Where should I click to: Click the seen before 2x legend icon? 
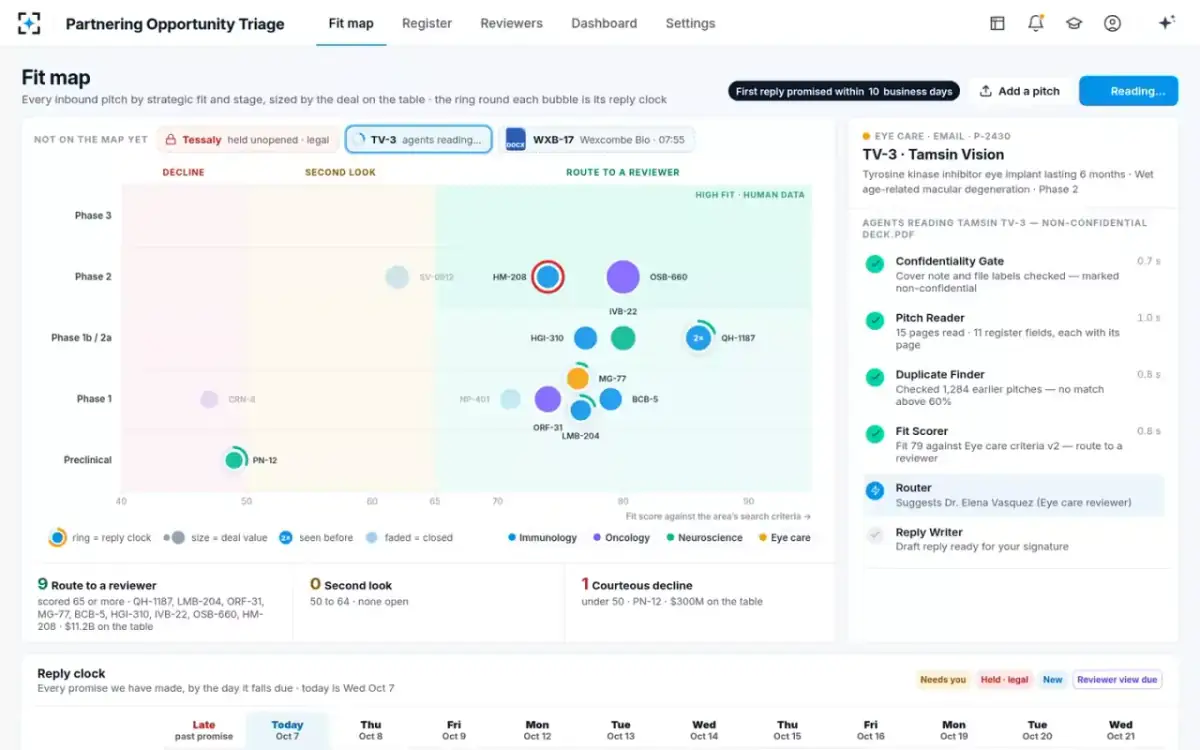point(286,537)
